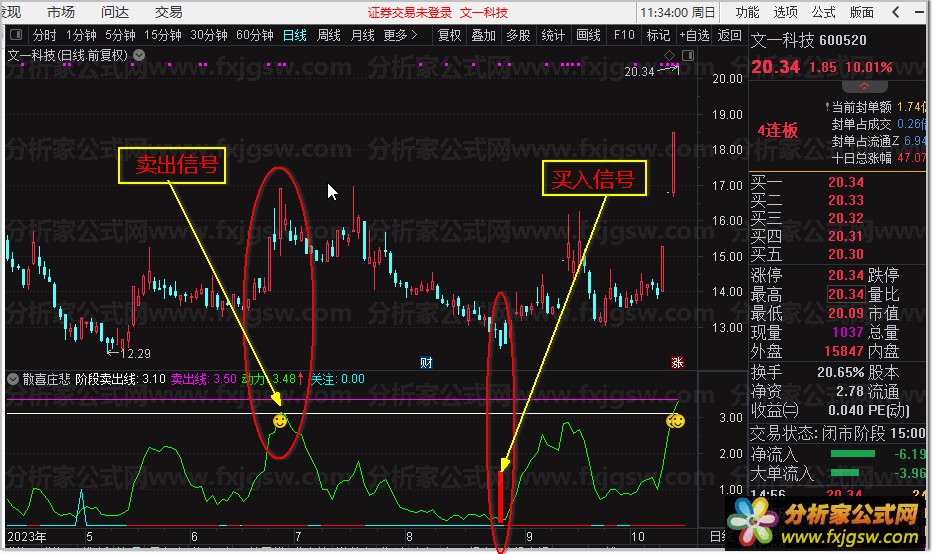
Task: Open F10 company info
Action: pos(624,35)
